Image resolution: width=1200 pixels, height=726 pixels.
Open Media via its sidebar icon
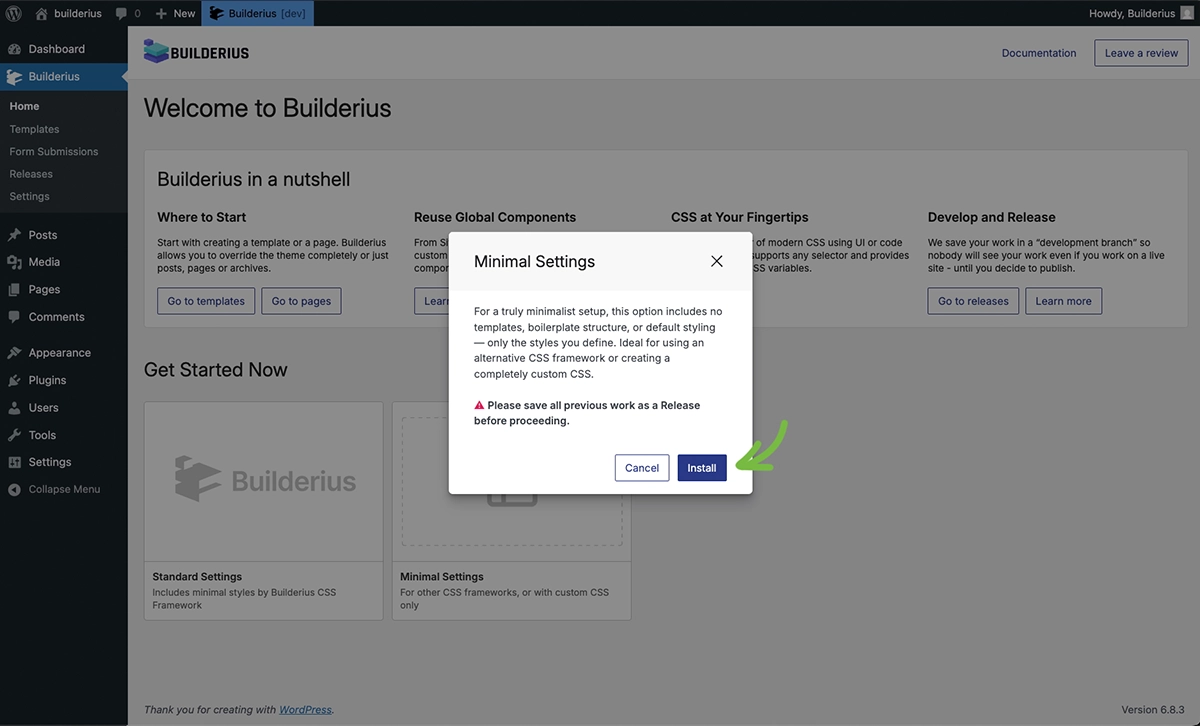14,261
